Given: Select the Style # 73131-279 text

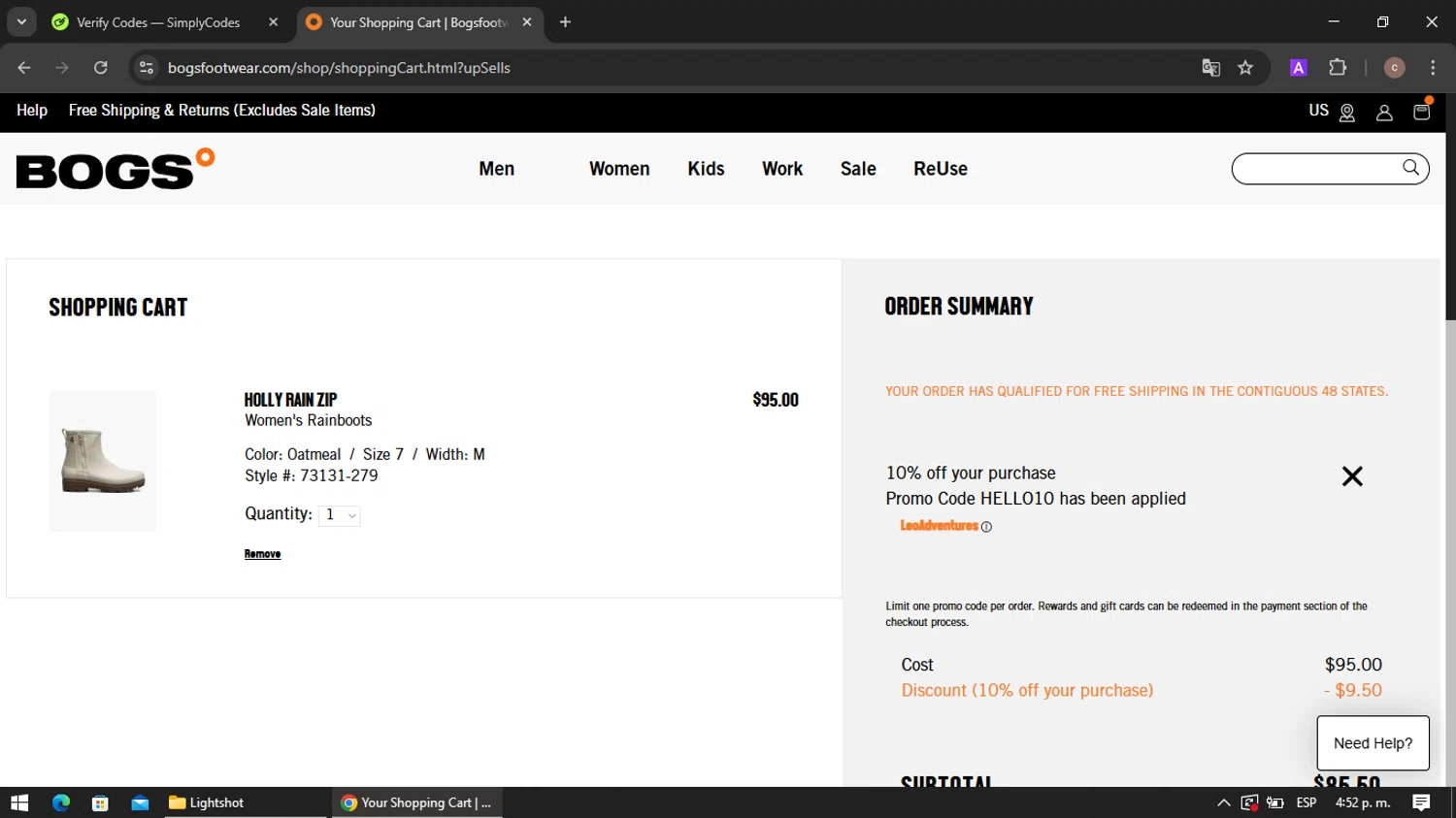Looking at the screenshot, I should pos(312,475).
